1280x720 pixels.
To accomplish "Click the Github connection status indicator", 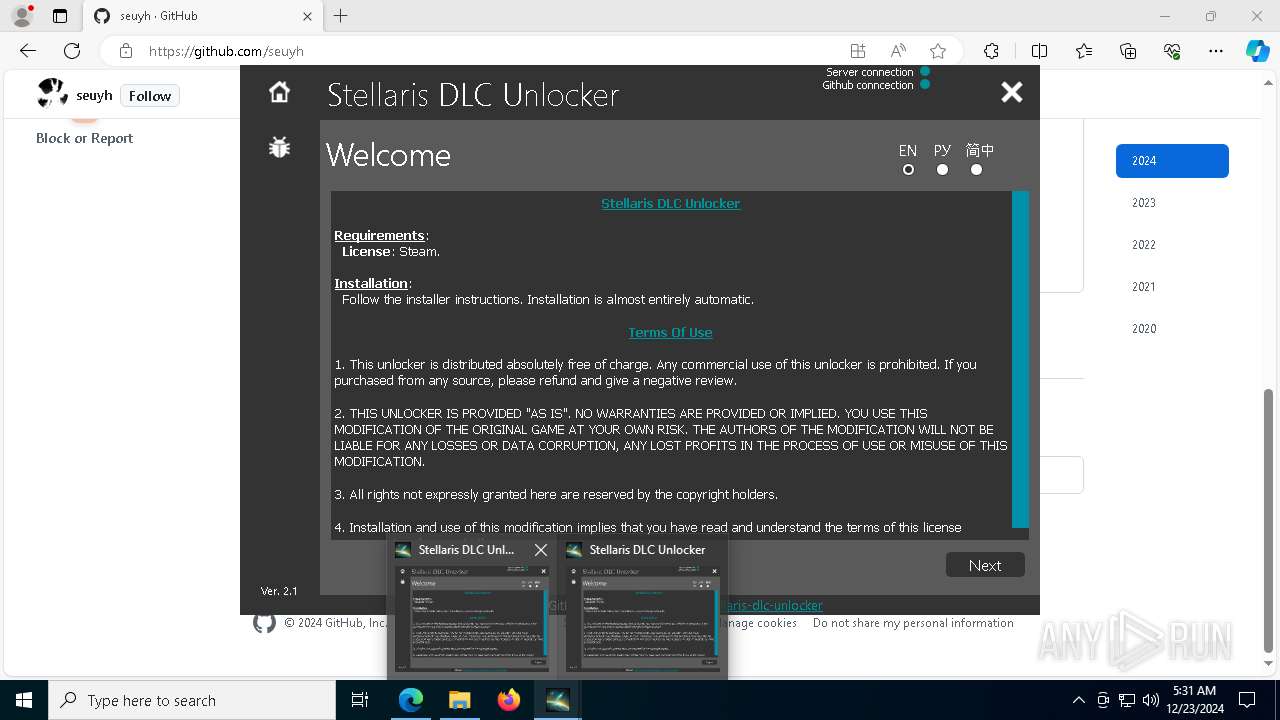I will click(x=925, y=85).
